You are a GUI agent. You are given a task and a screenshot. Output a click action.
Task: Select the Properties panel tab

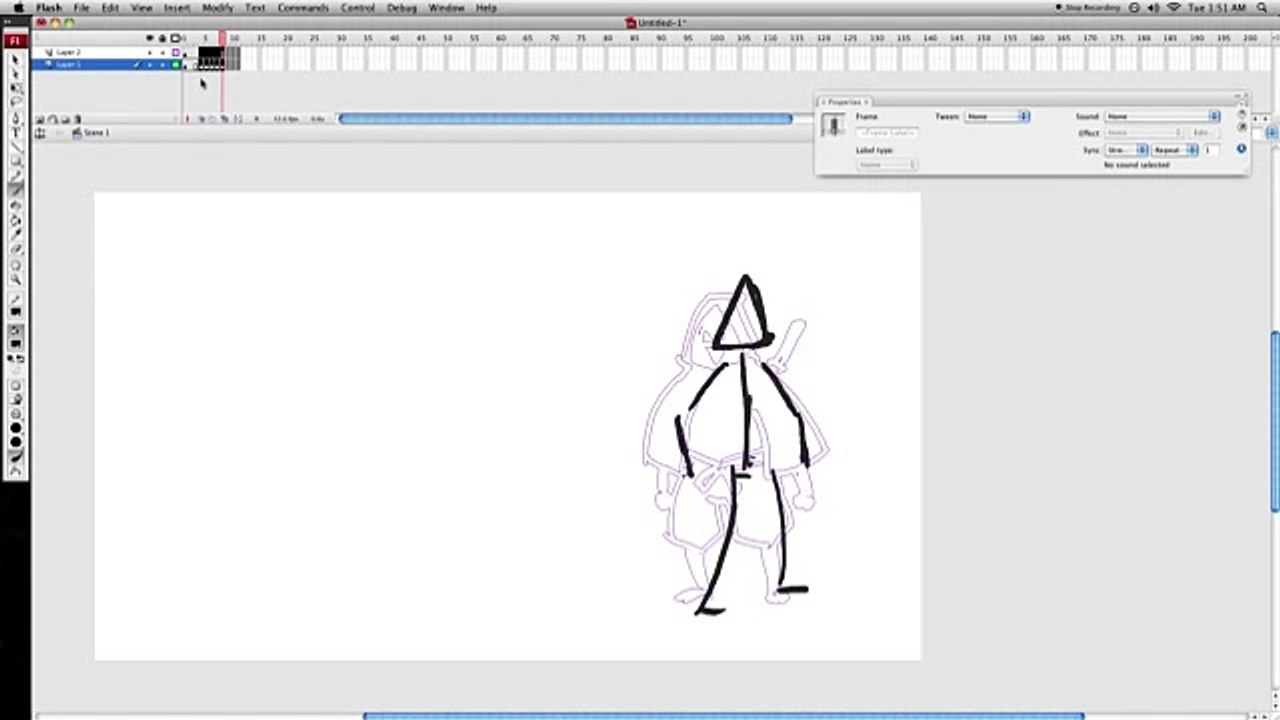click(x=845, y=102)
